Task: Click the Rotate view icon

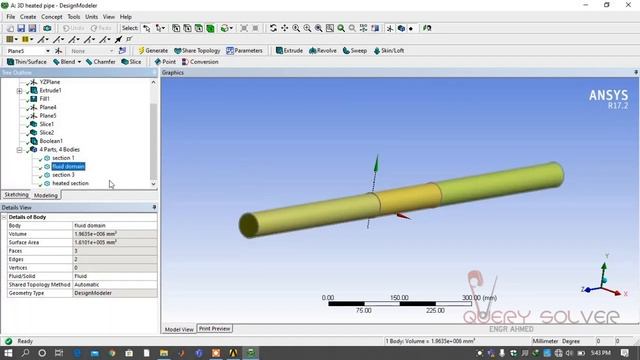Action: tap(273, 28)
